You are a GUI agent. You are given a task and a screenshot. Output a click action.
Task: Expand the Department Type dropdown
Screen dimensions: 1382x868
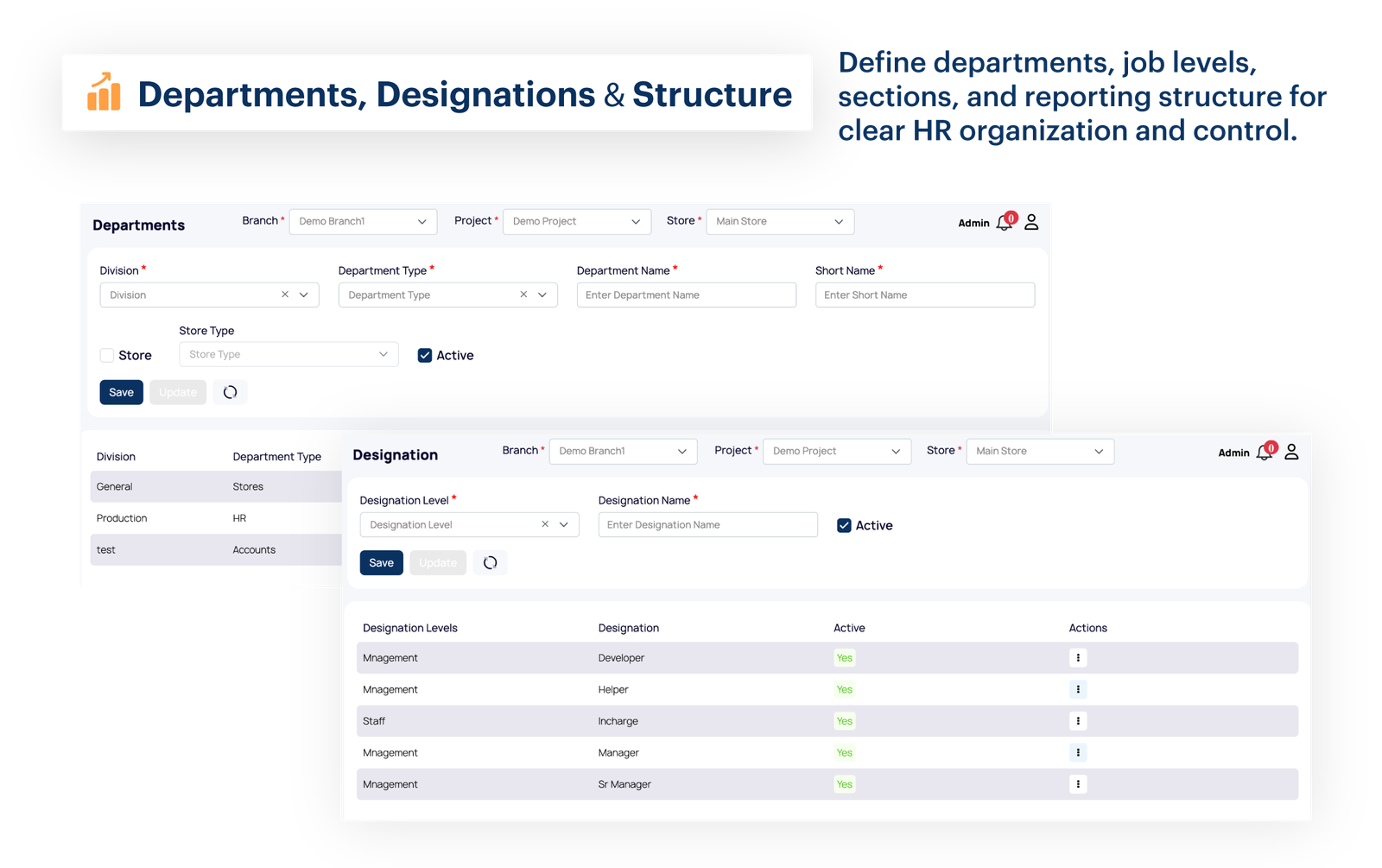543,295
